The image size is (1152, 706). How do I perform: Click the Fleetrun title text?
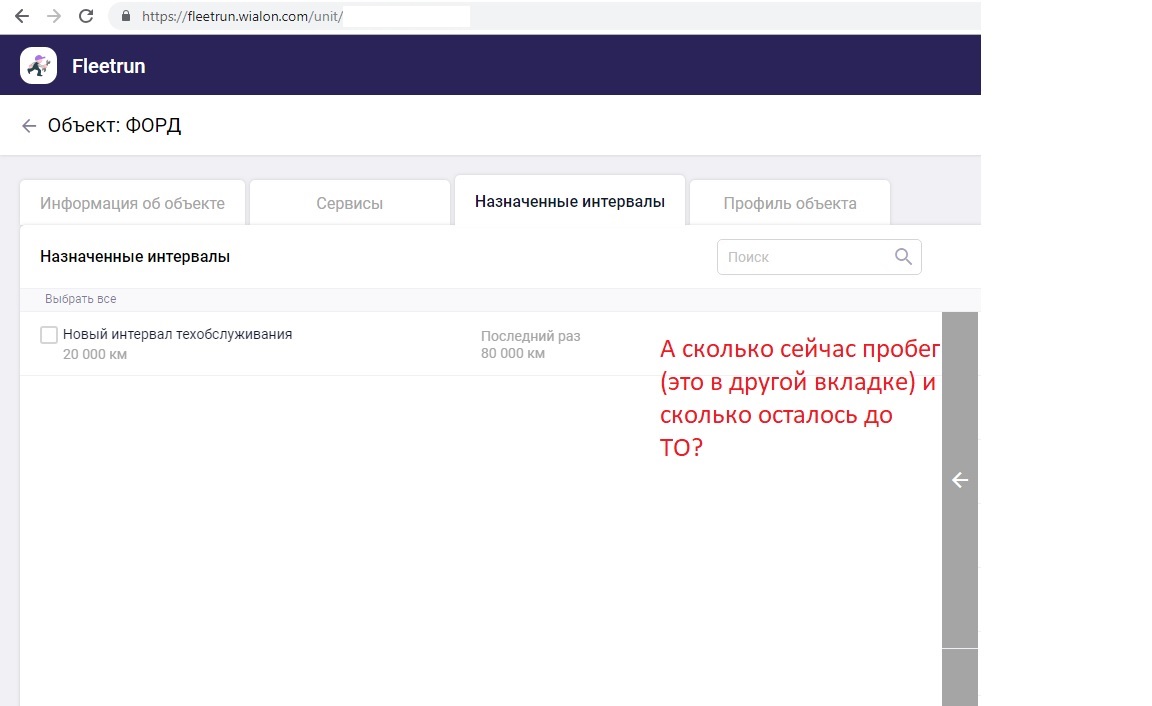click(109, 67)
